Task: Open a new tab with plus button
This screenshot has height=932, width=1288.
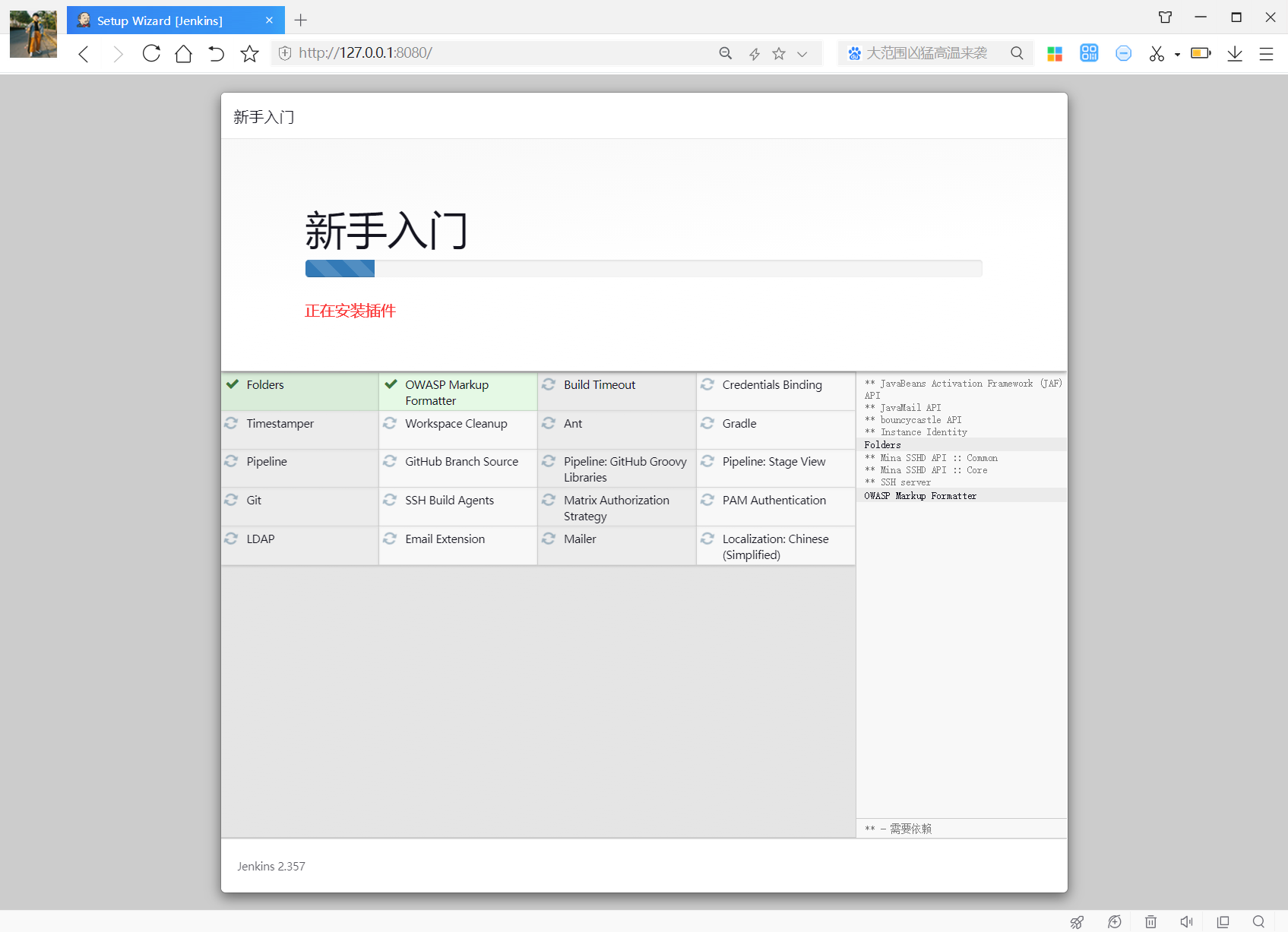Action: tap(301, 21)
